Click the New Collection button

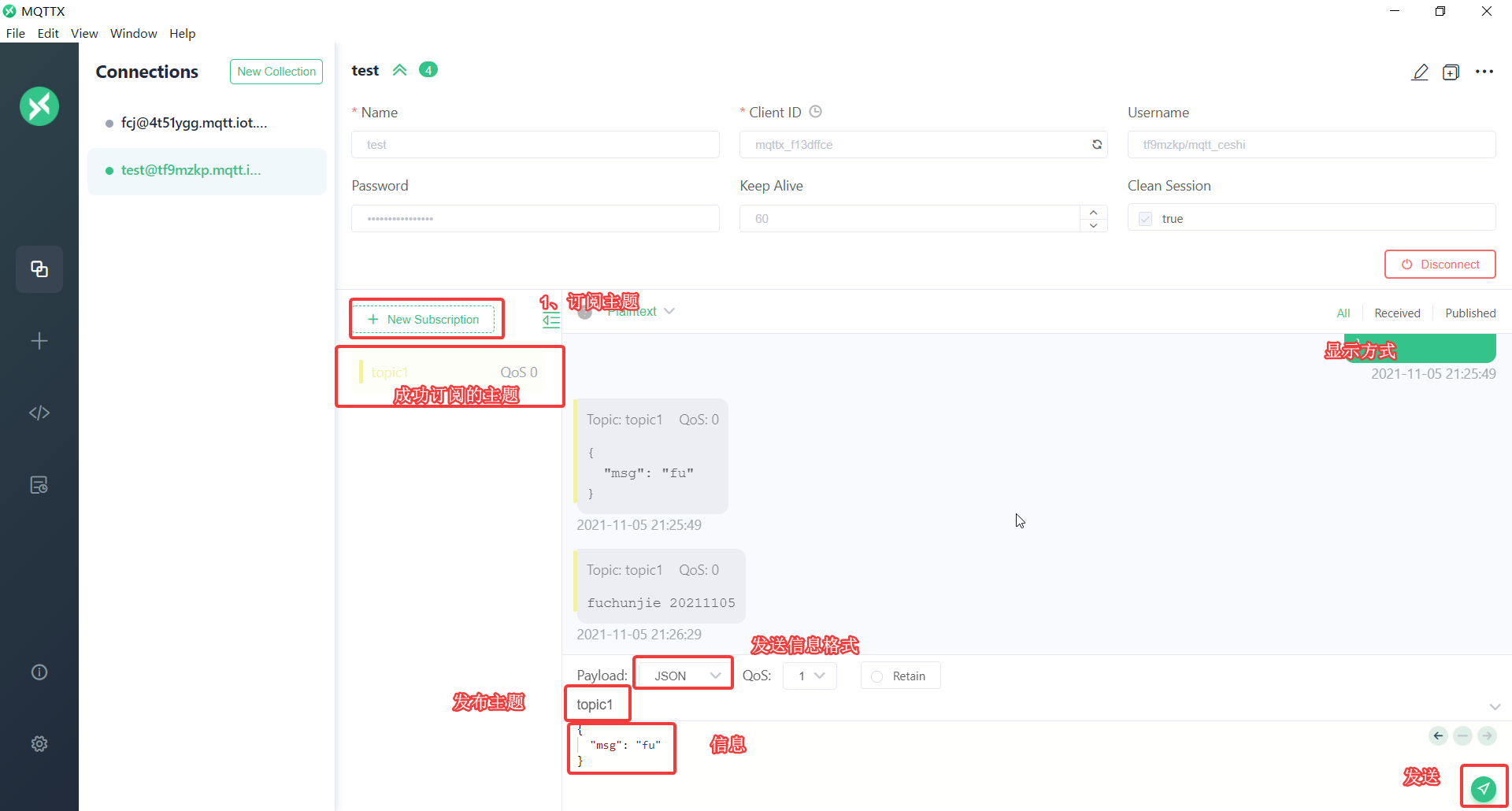click(276, 72)
